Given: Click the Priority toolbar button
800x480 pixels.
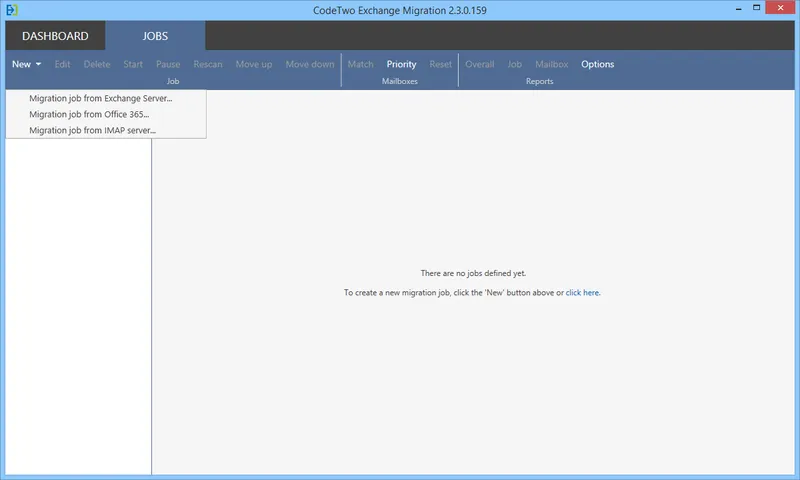Looking at the screenshot, I should pos(401,64).
